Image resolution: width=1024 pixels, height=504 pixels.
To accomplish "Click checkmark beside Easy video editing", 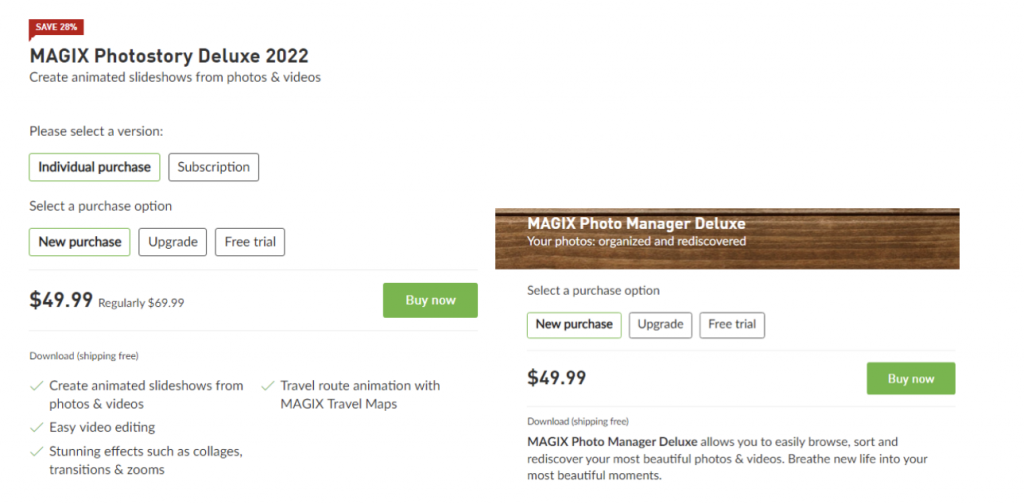I will coord(37,427).
